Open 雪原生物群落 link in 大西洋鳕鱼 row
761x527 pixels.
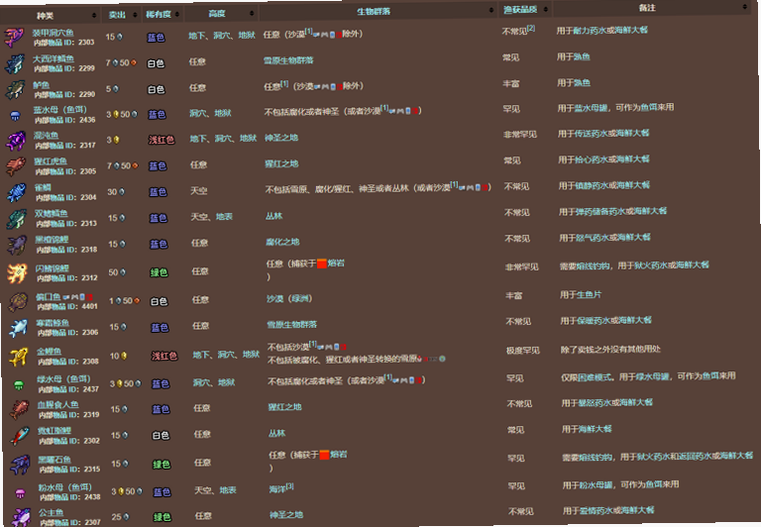[288, 61]
